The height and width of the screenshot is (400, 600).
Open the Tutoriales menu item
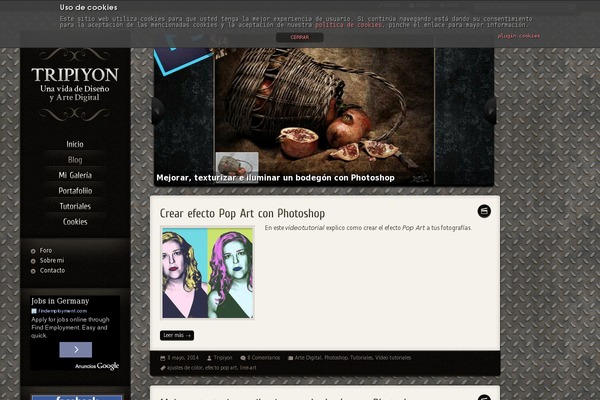click(x=75, y=206)
